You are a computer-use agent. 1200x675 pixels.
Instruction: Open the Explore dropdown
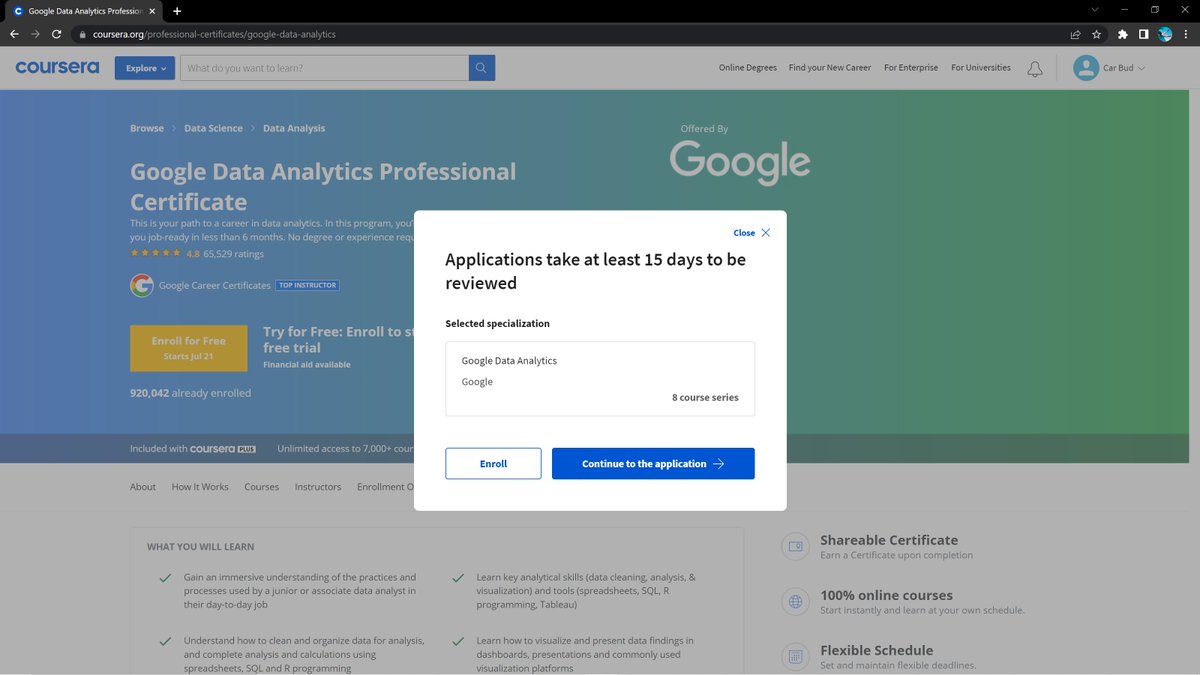pyautogui.click(x=144, y=67)
